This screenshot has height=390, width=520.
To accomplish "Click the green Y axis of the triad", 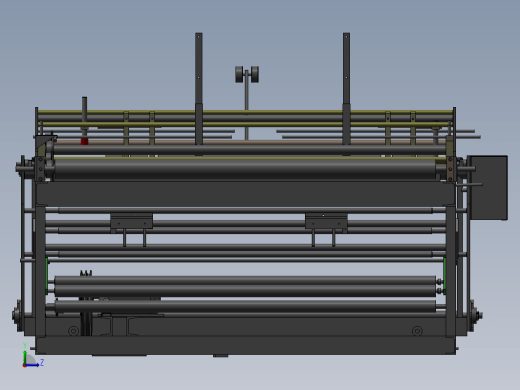I will coord(25,355).
